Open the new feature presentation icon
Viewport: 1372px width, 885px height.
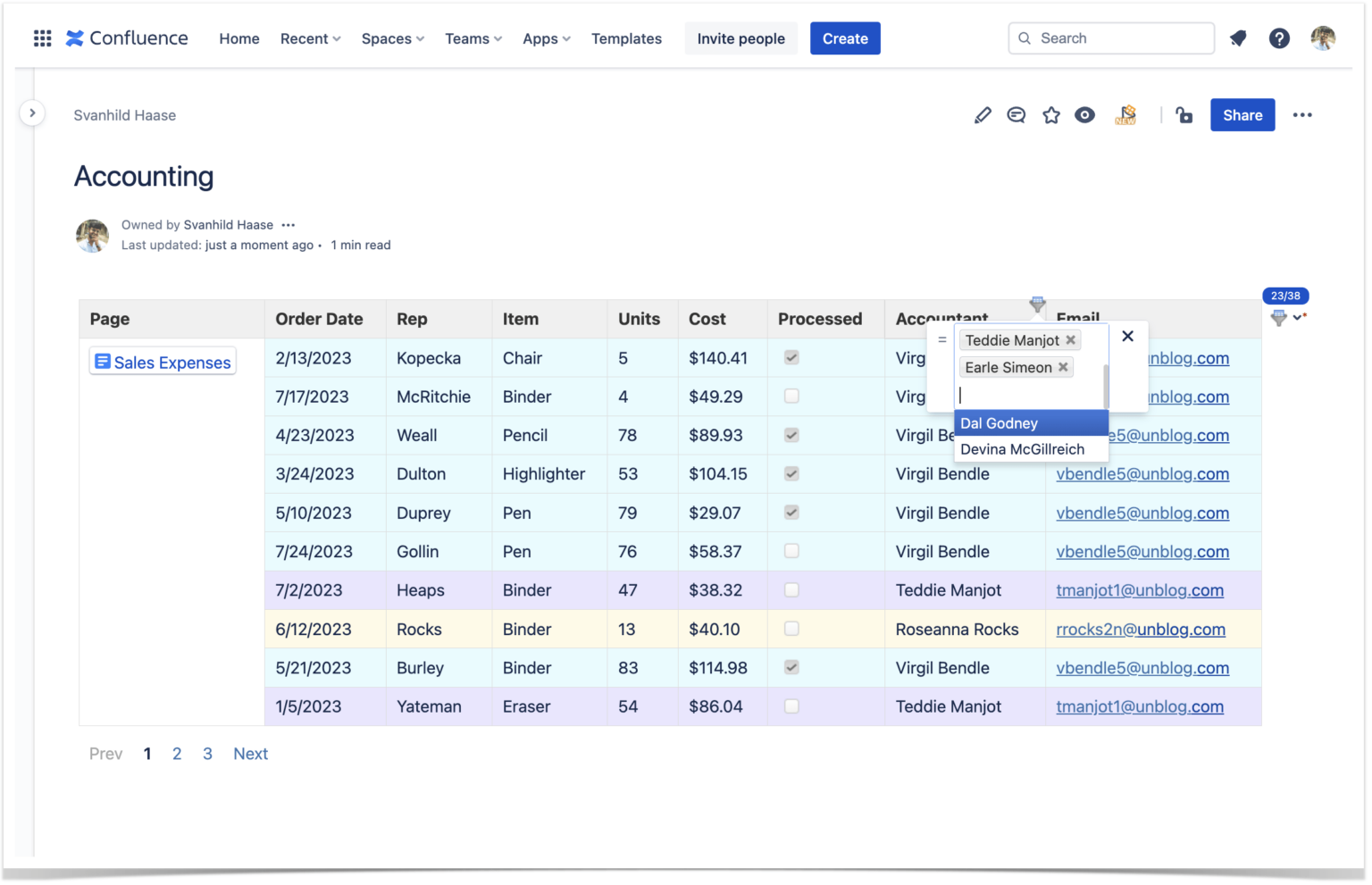(x=1125, y=114)
